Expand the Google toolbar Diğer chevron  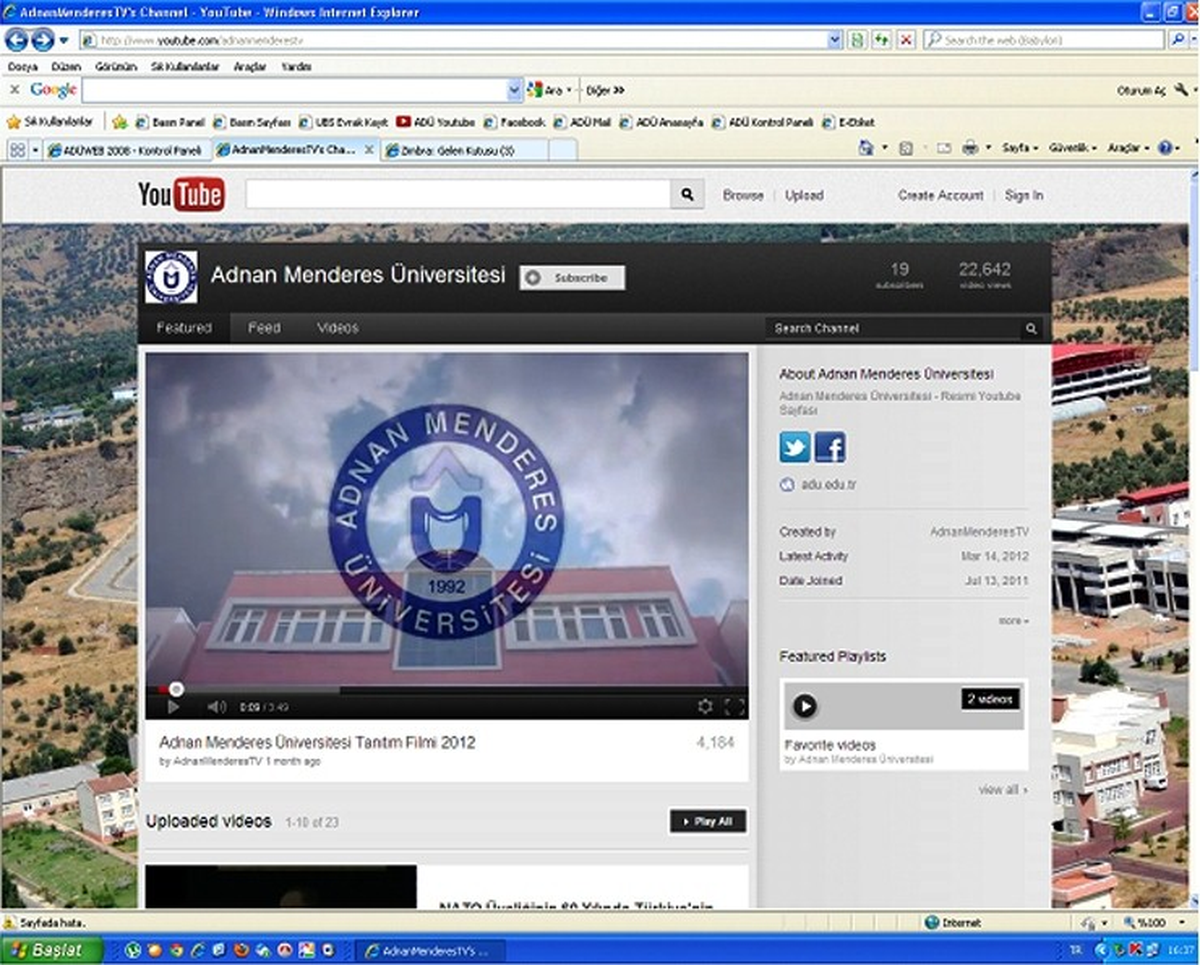coord(606,90)
